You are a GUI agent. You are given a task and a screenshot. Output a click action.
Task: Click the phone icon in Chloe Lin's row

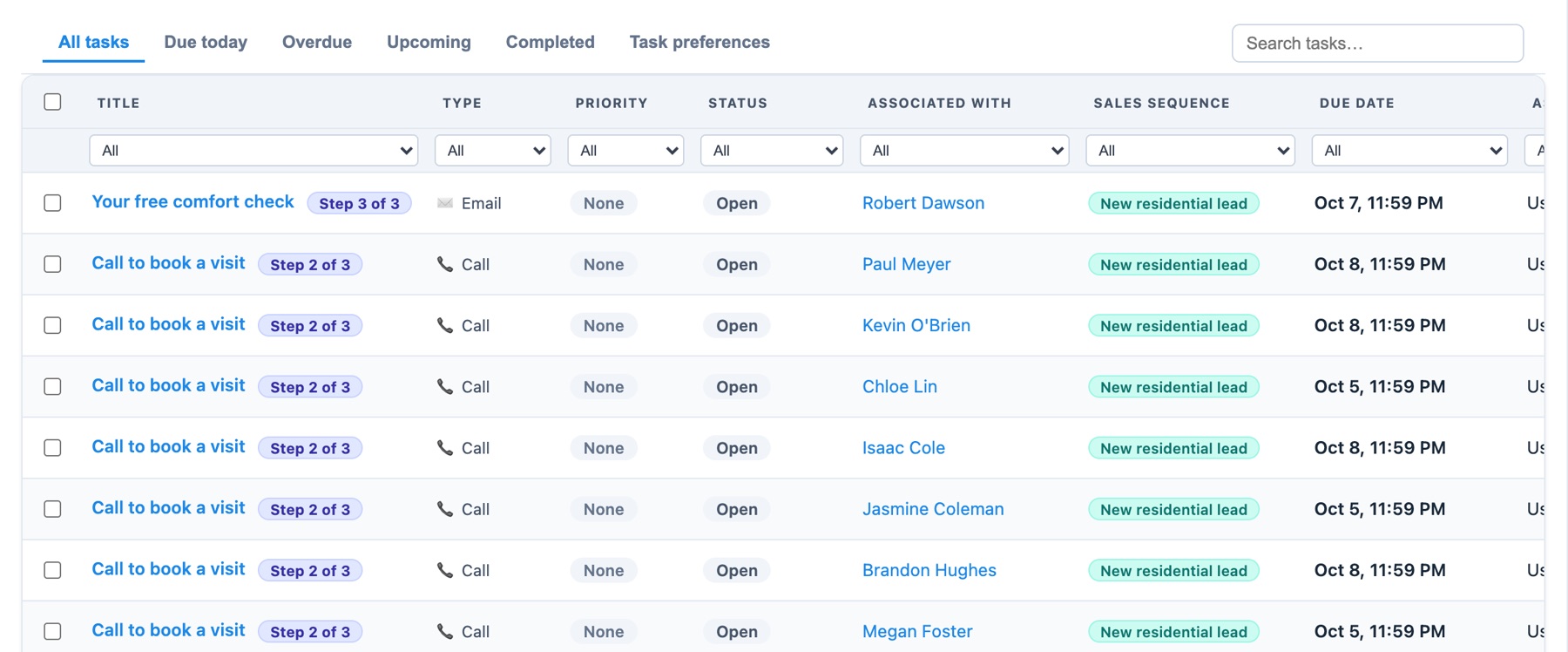pyautogui.click(x=445, y=386)
